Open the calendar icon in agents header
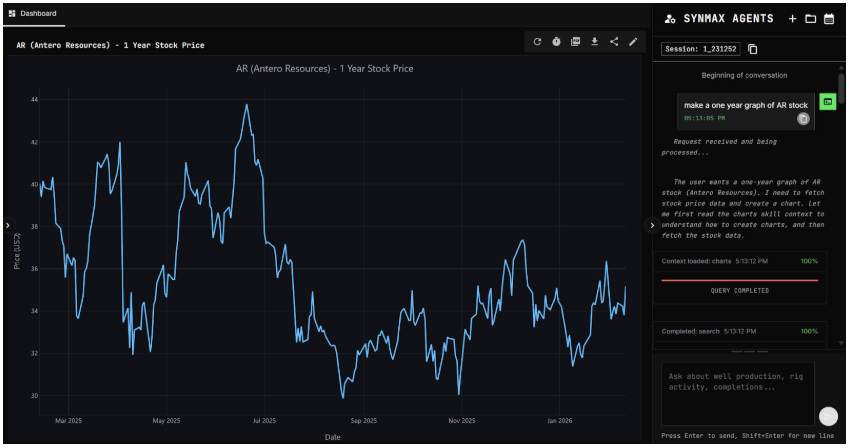The image size is (849, 448). [828, 18]
